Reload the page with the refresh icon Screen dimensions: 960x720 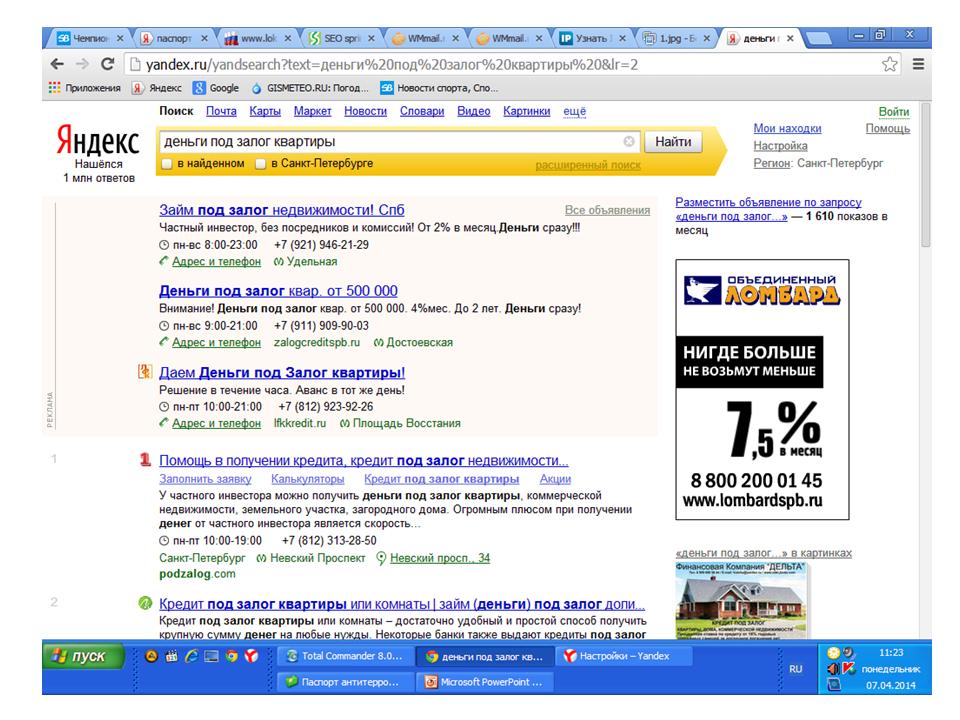[108, 64]
